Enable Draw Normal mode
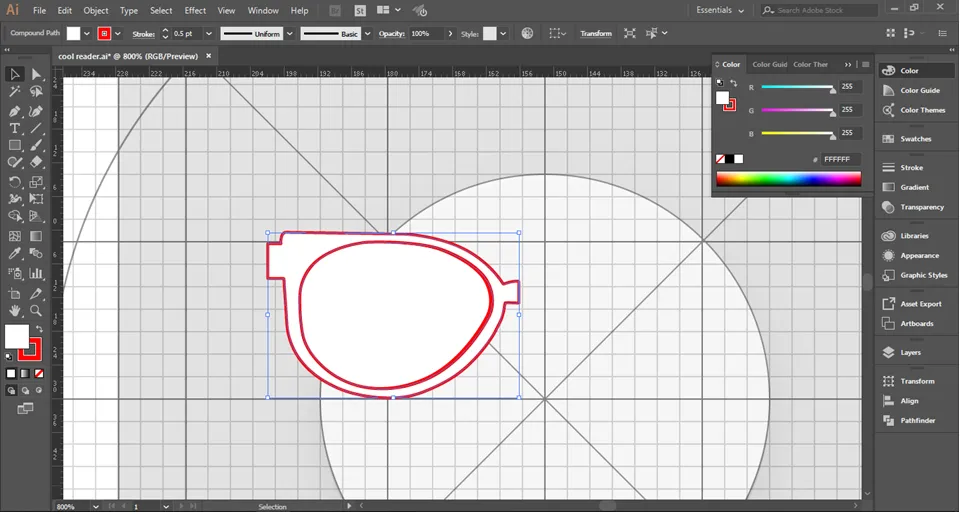Viewport: 961px width, 514px height. click(11, 391)
